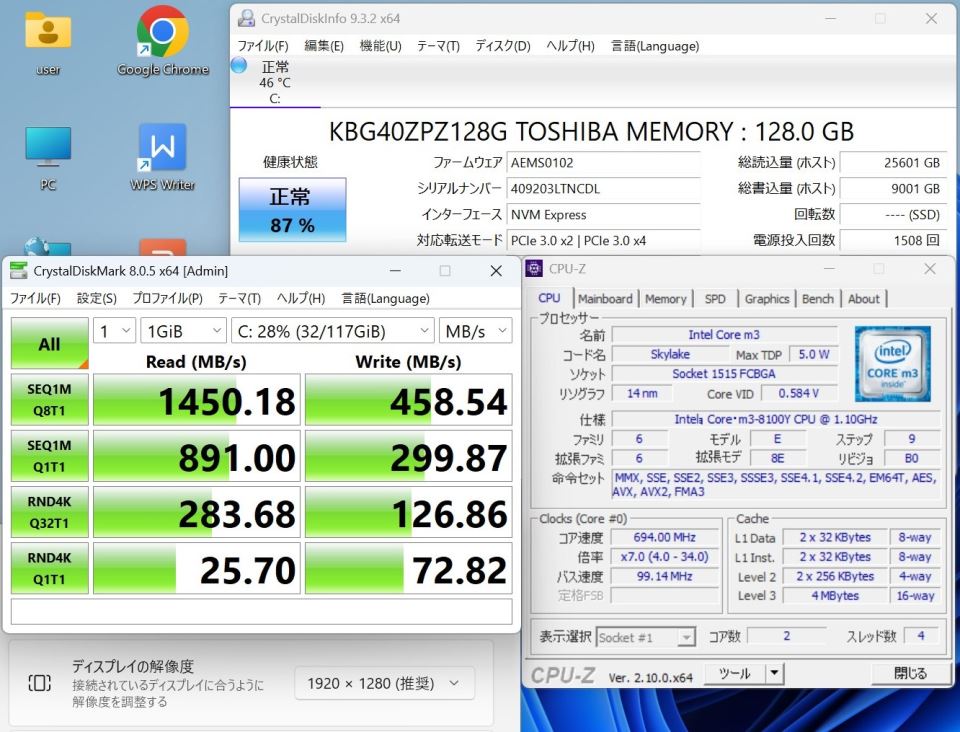Open the C: 28% (32/117GiB) drive dropdown
This screenshot has width=960, height=732.
tap(332, 331)
